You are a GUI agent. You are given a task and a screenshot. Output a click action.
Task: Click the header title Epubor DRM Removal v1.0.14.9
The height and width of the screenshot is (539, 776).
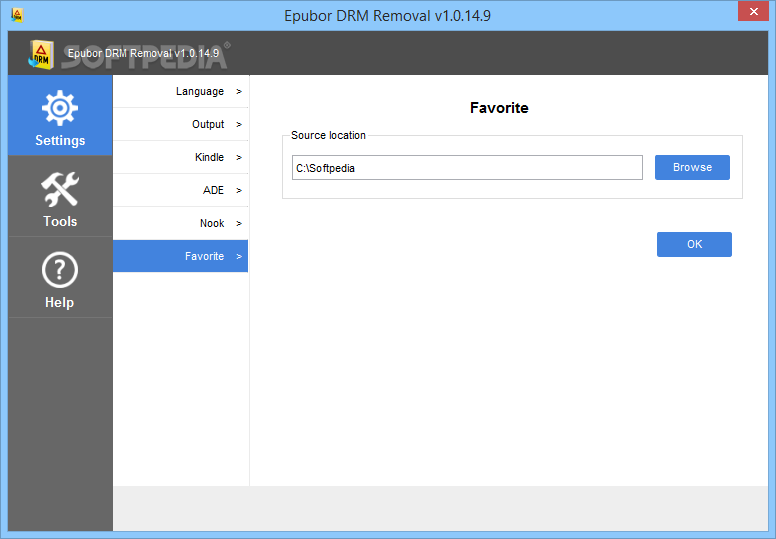[143, 53]
